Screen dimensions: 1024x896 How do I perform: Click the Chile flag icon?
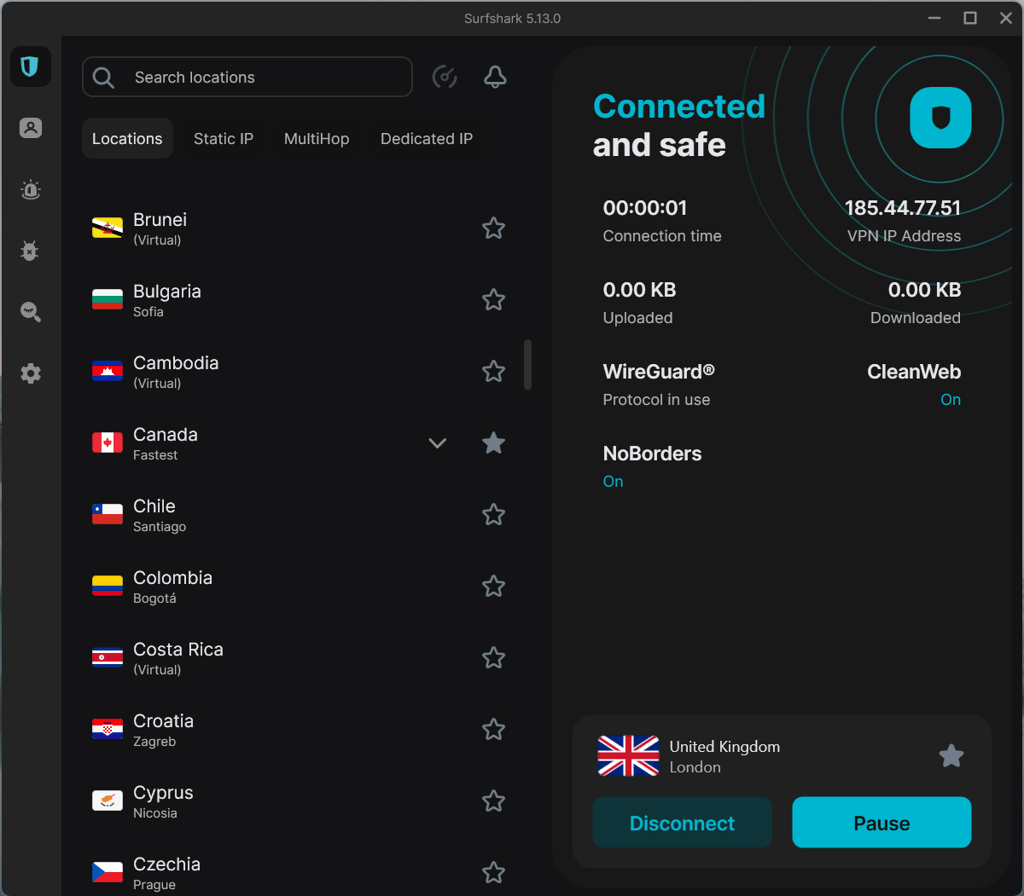[x=107, y=515]
